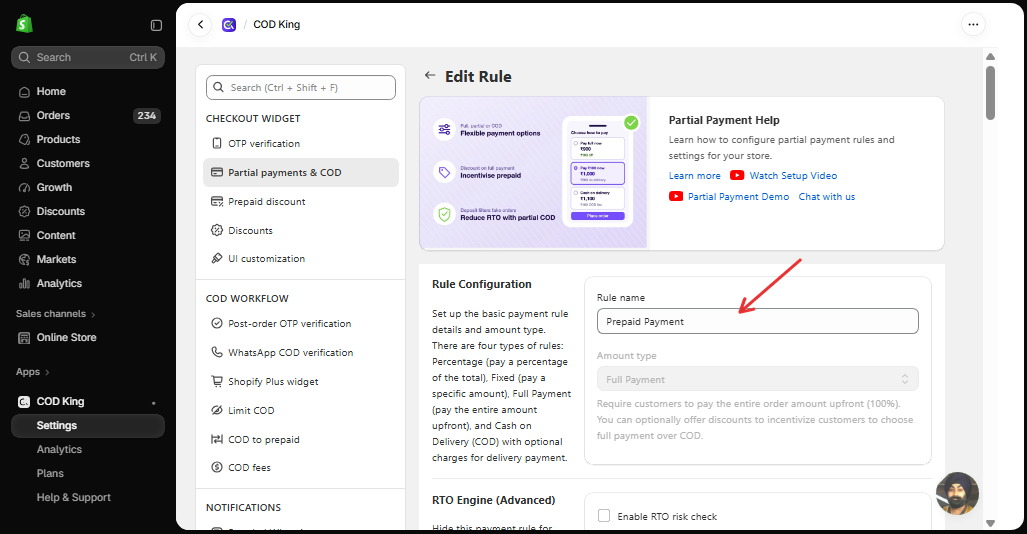
Task: Open Help & Support under COD King
Action: pos(88,498)
